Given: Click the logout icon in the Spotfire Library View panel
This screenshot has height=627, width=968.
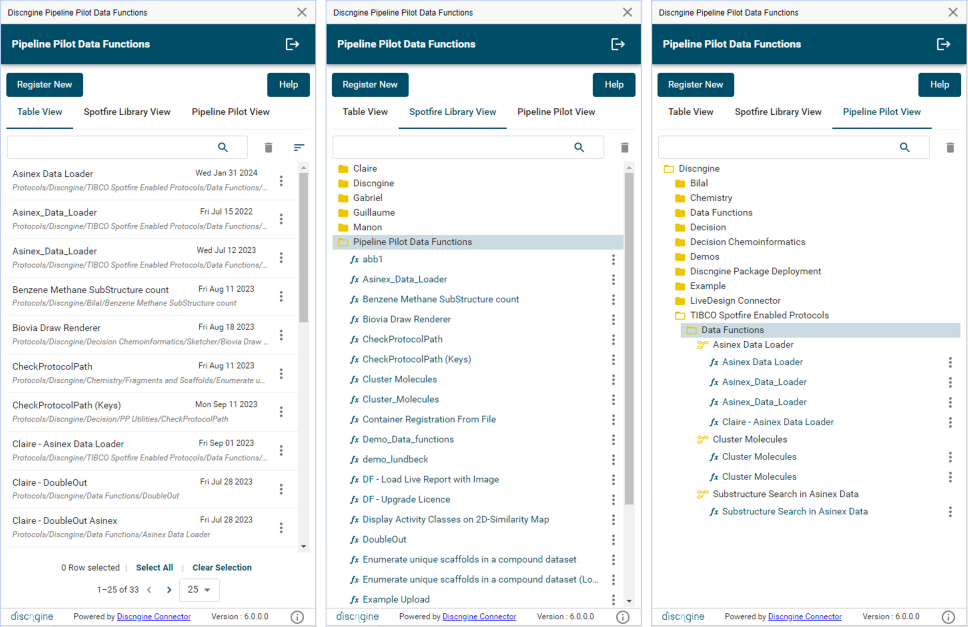Looking at the screenshot, I should [617, 44].
